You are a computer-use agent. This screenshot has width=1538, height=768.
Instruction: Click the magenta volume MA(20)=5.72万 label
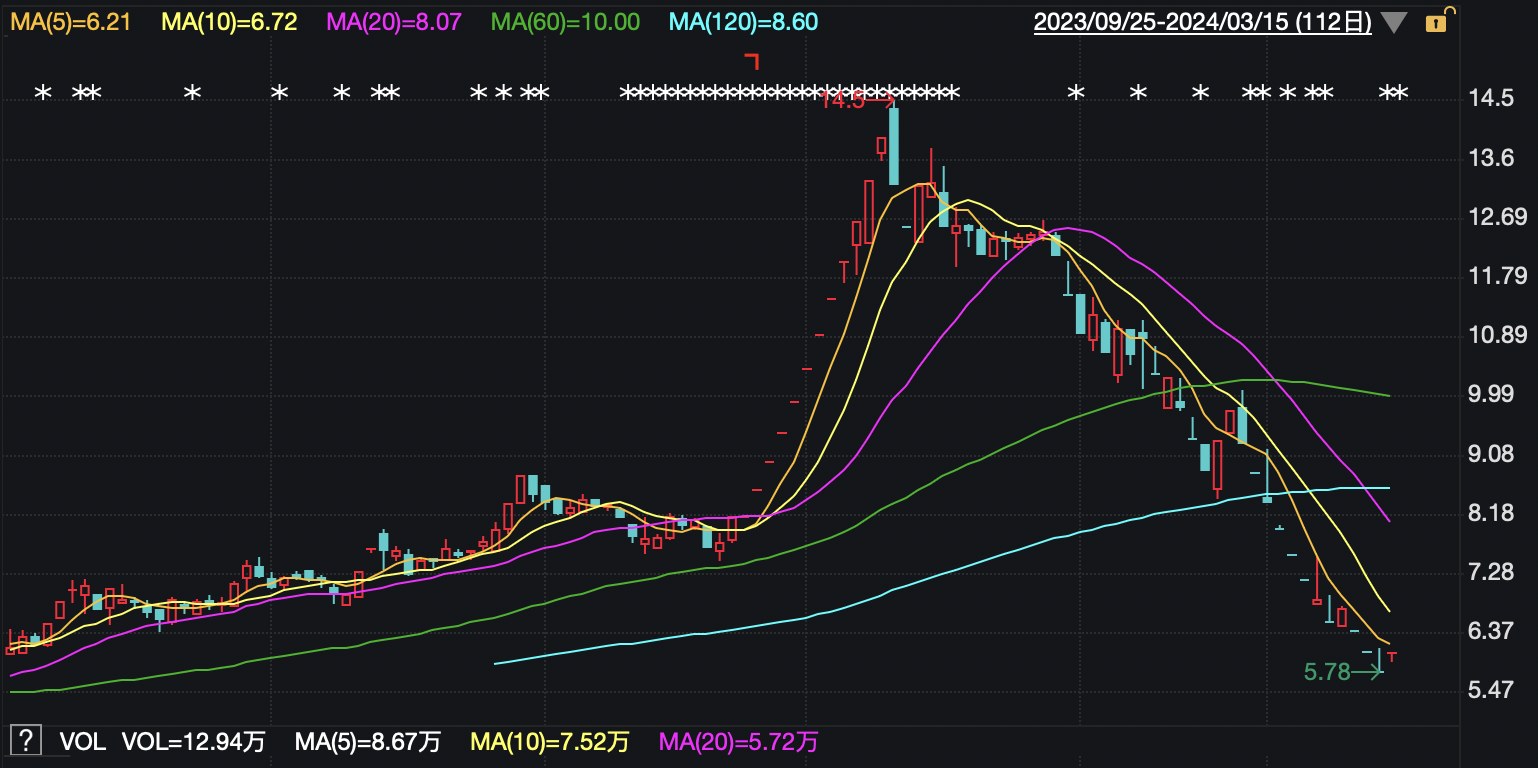click(738, 742)
